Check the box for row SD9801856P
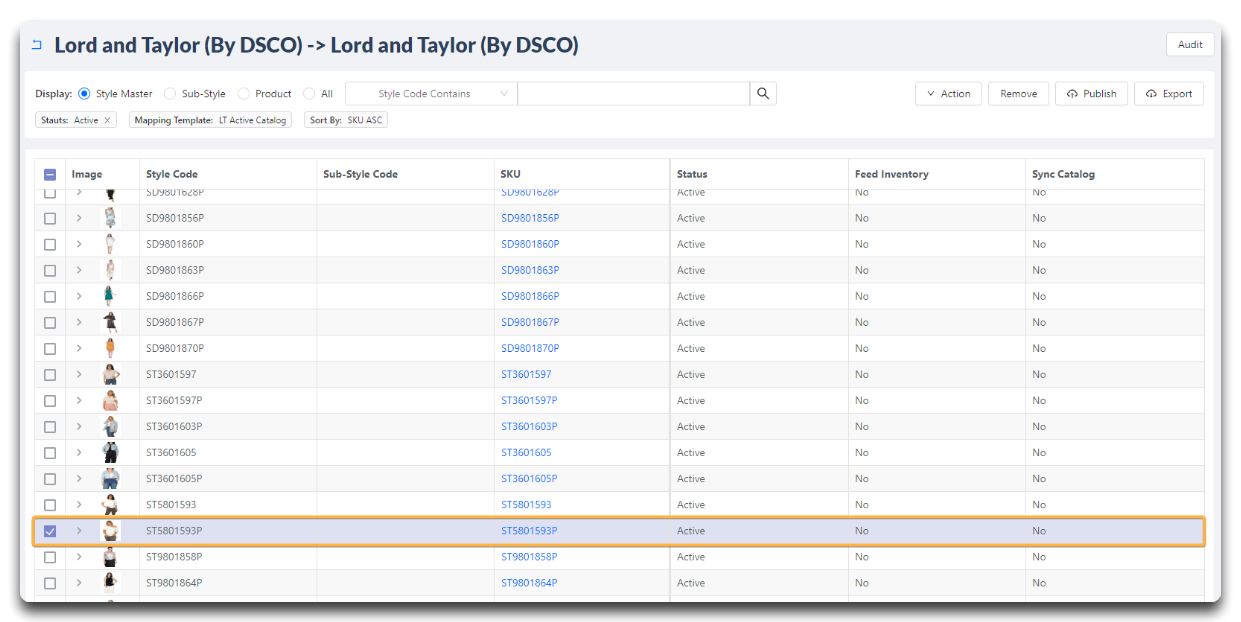 click(x=50, y=218)
